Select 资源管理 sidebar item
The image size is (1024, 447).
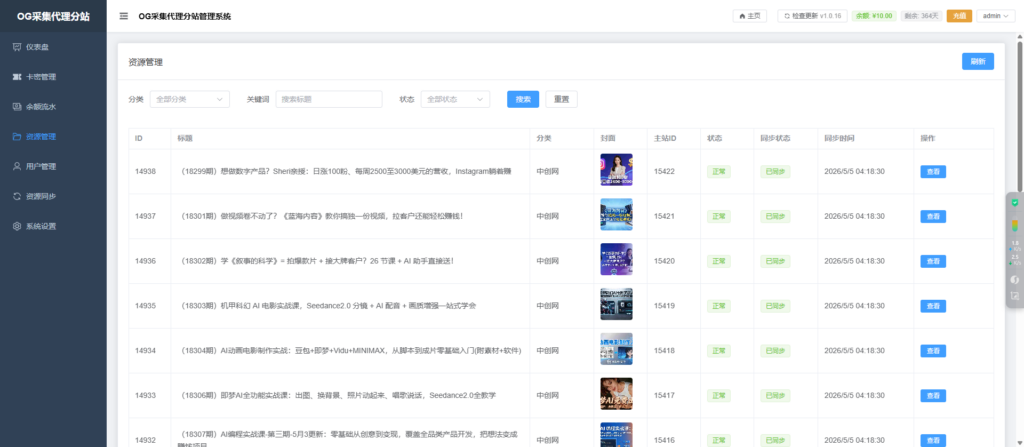pyautogui.click(x=53, y=137)
